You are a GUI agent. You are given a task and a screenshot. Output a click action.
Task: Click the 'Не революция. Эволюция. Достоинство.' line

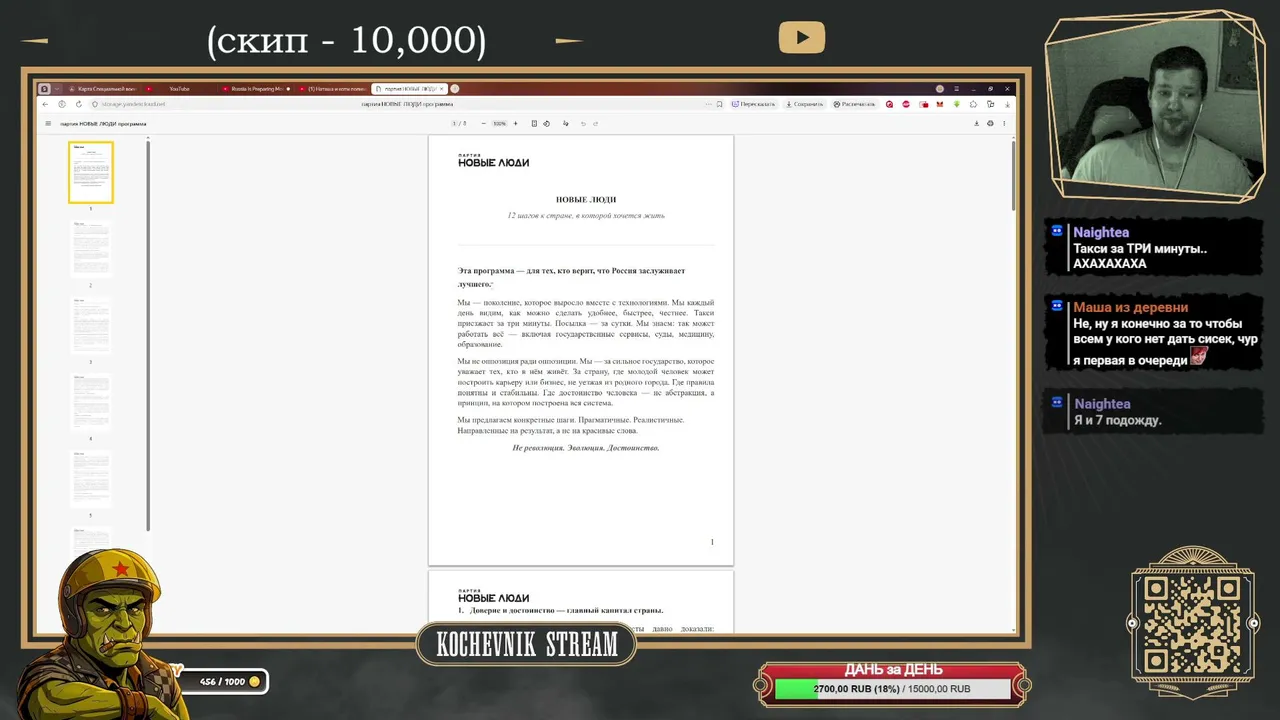point(586,448)
